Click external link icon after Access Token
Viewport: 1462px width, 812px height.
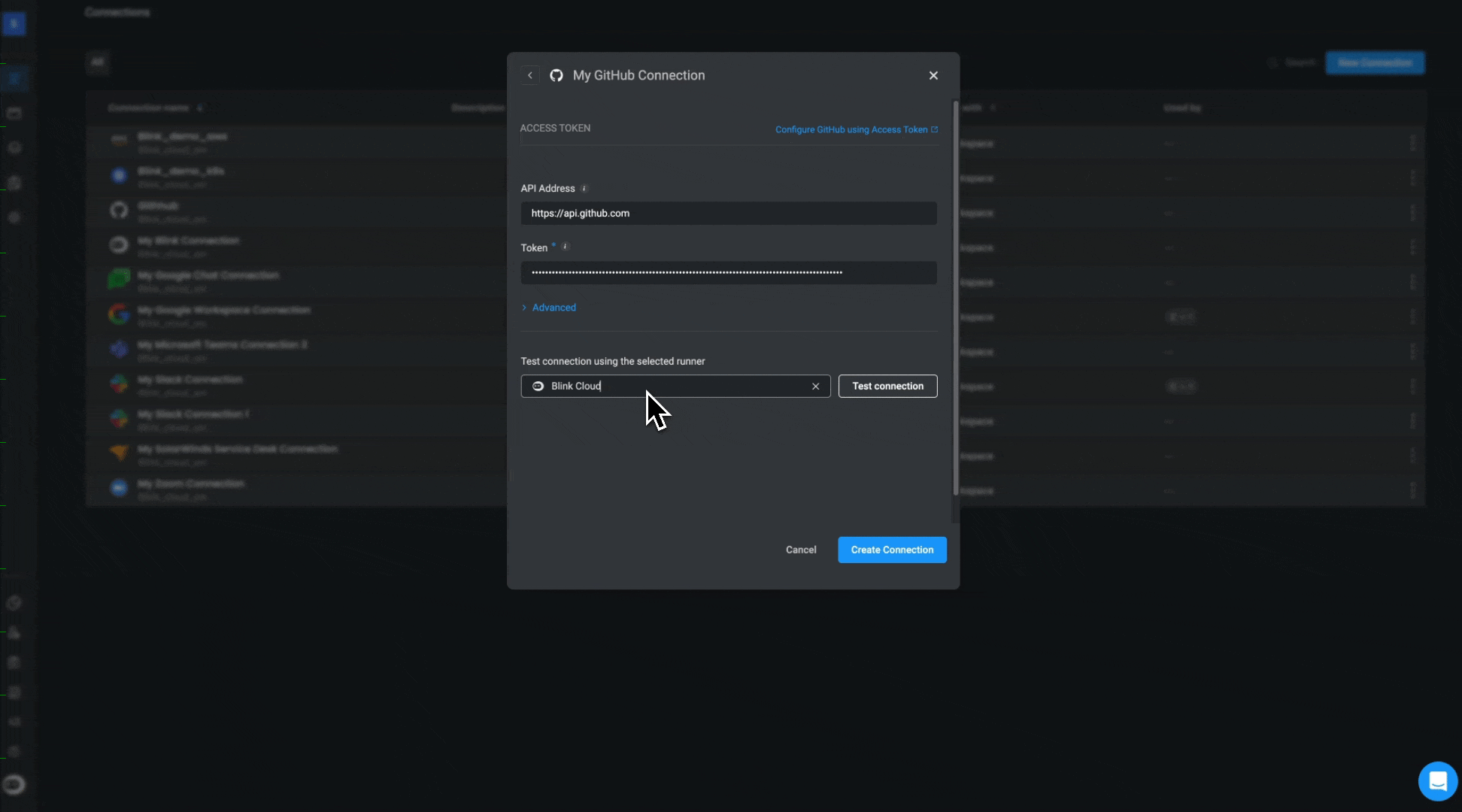coord(935,129)
